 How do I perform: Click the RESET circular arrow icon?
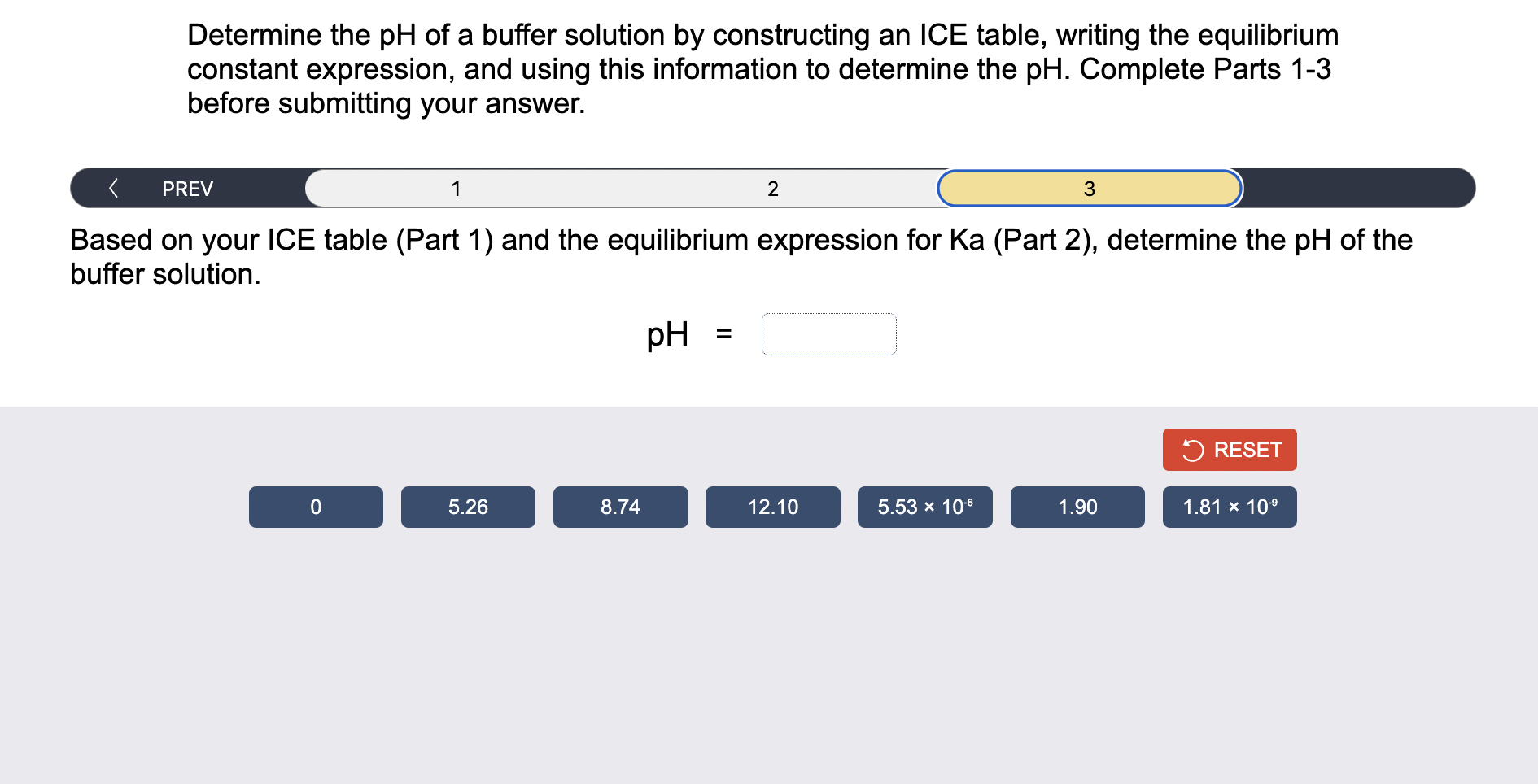click(x=1193, y=450)
